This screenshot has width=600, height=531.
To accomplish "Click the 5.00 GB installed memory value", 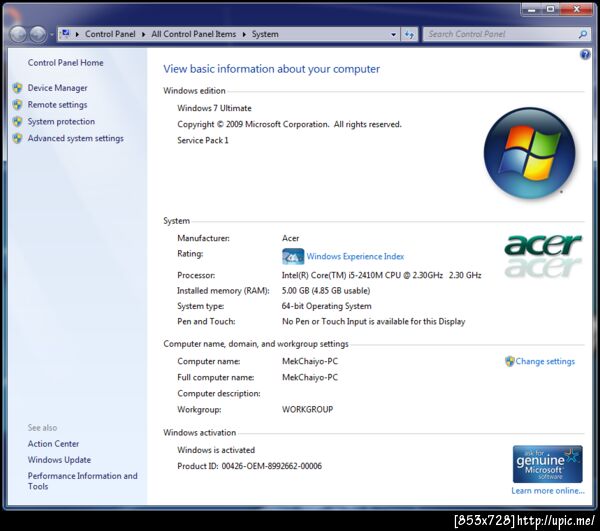I will click(x=326, y=291).
